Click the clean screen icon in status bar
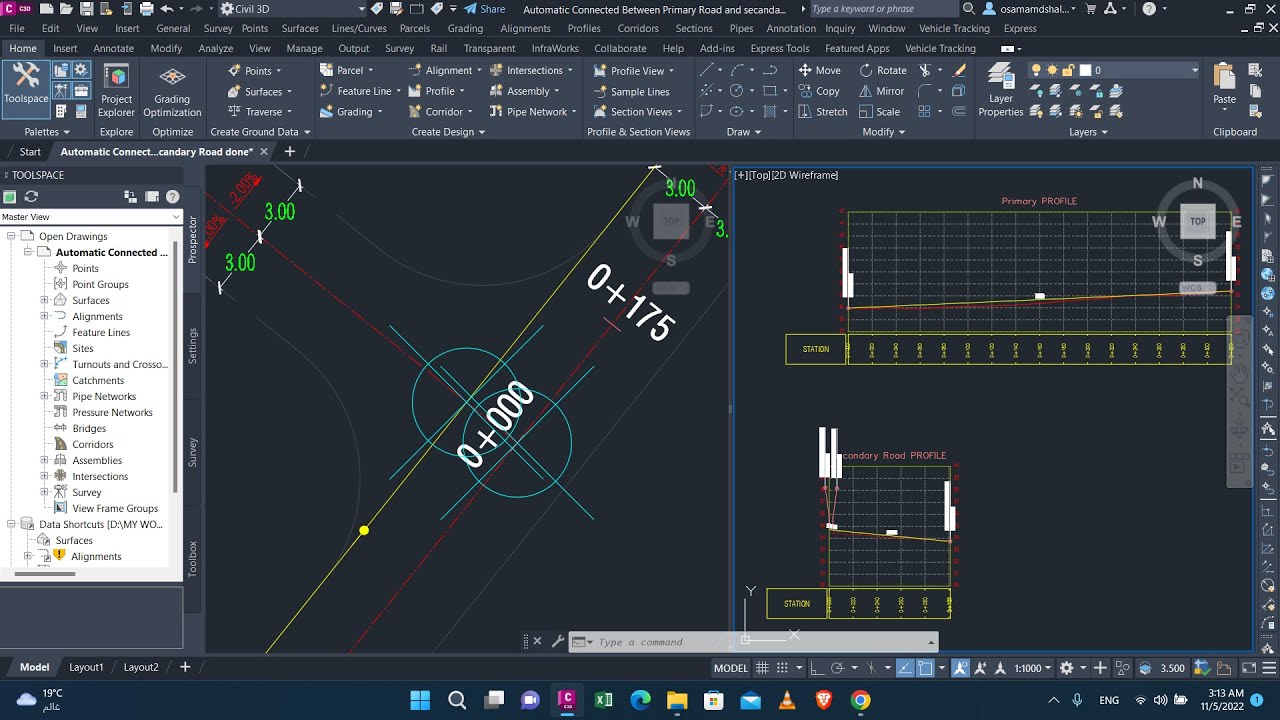Viewport: 1280px width, 720px height. click(1248, 668)
